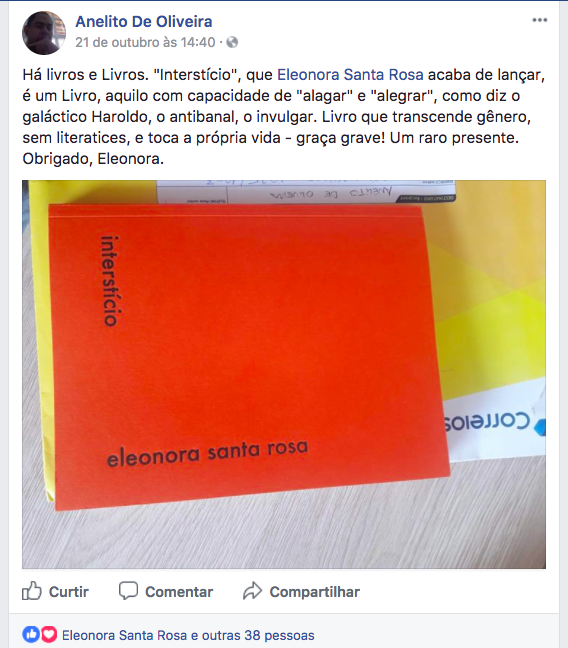This screenshot has width=568, height=648.
Task: Share the post via Compartilhar label
Action: [315, 592]
